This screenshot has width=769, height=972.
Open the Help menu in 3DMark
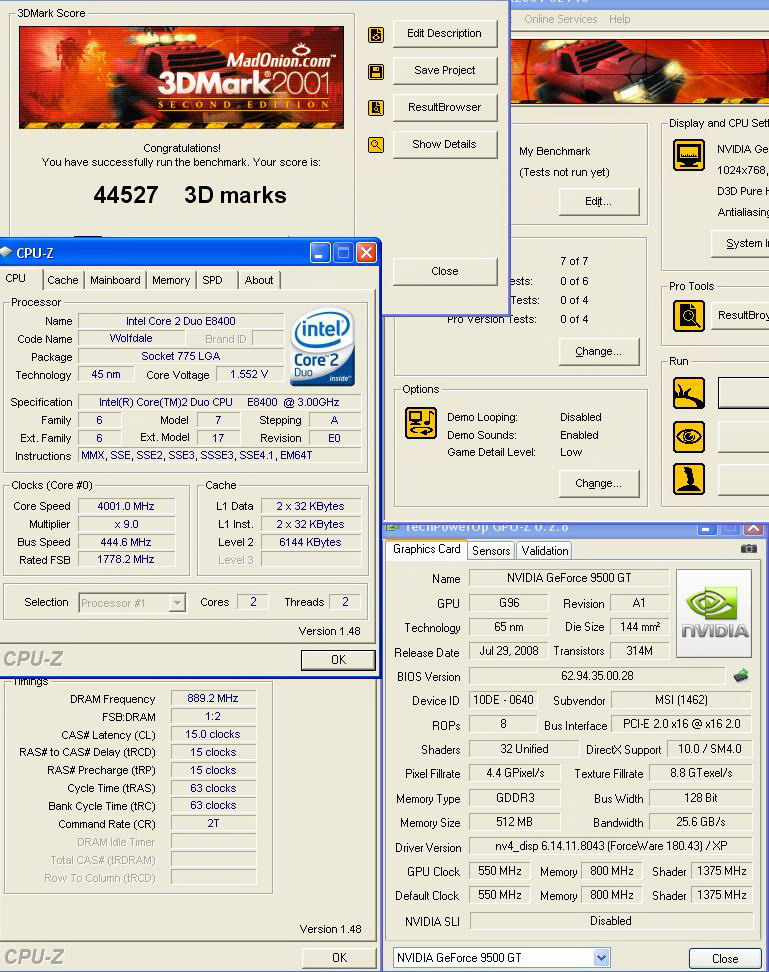click(619, 19)
